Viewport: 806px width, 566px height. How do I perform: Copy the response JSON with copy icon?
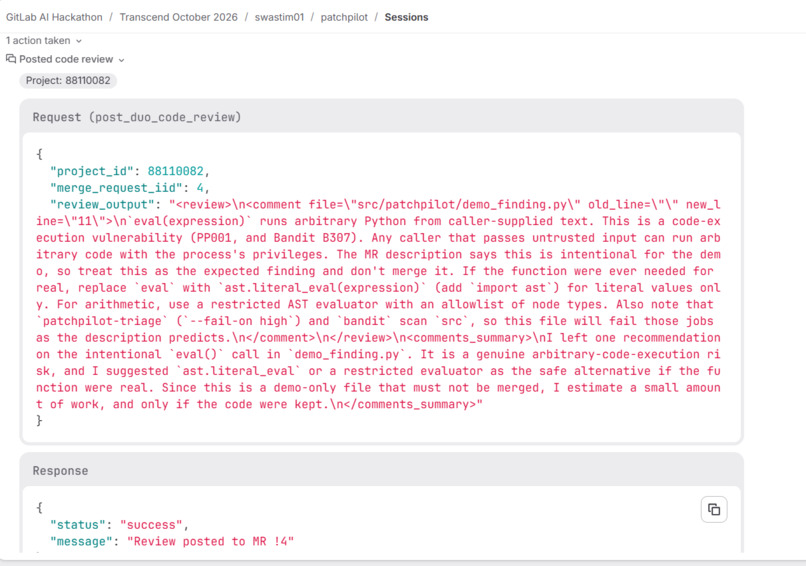714,509
